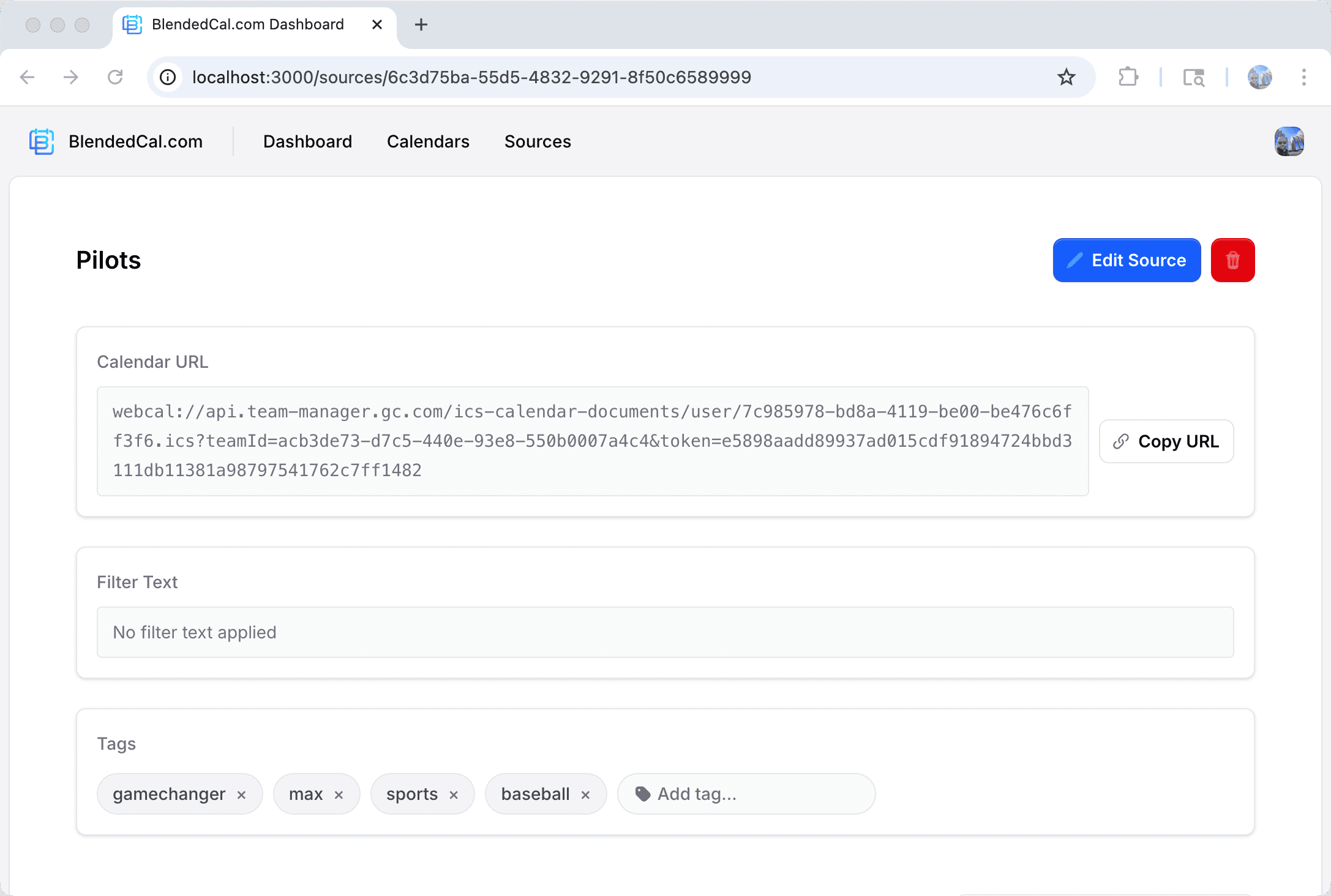Click the Edit Source button
The height and width of the screenshot is (896, 1331).
pos(1127,260)
